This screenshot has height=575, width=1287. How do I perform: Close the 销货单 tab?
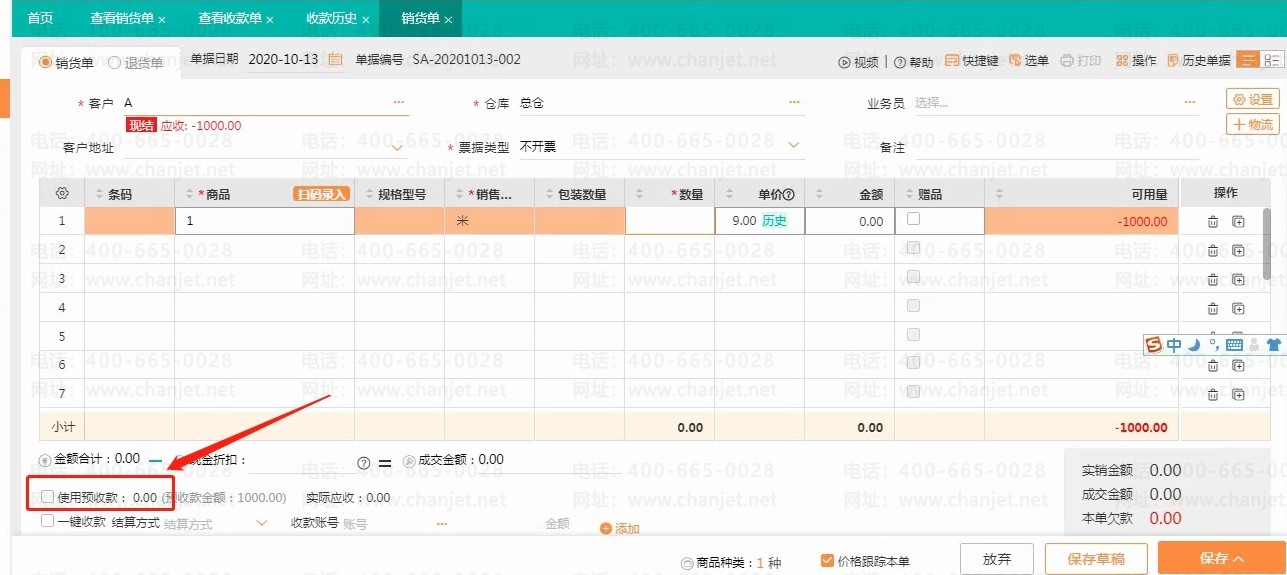click(448, 20)
